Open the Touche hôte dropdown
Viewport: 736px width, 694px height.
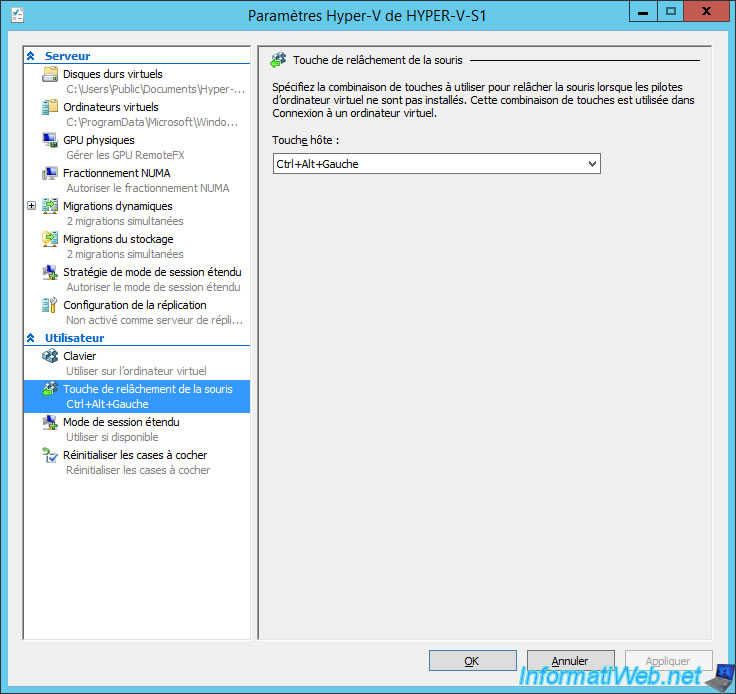click(592, 164)
